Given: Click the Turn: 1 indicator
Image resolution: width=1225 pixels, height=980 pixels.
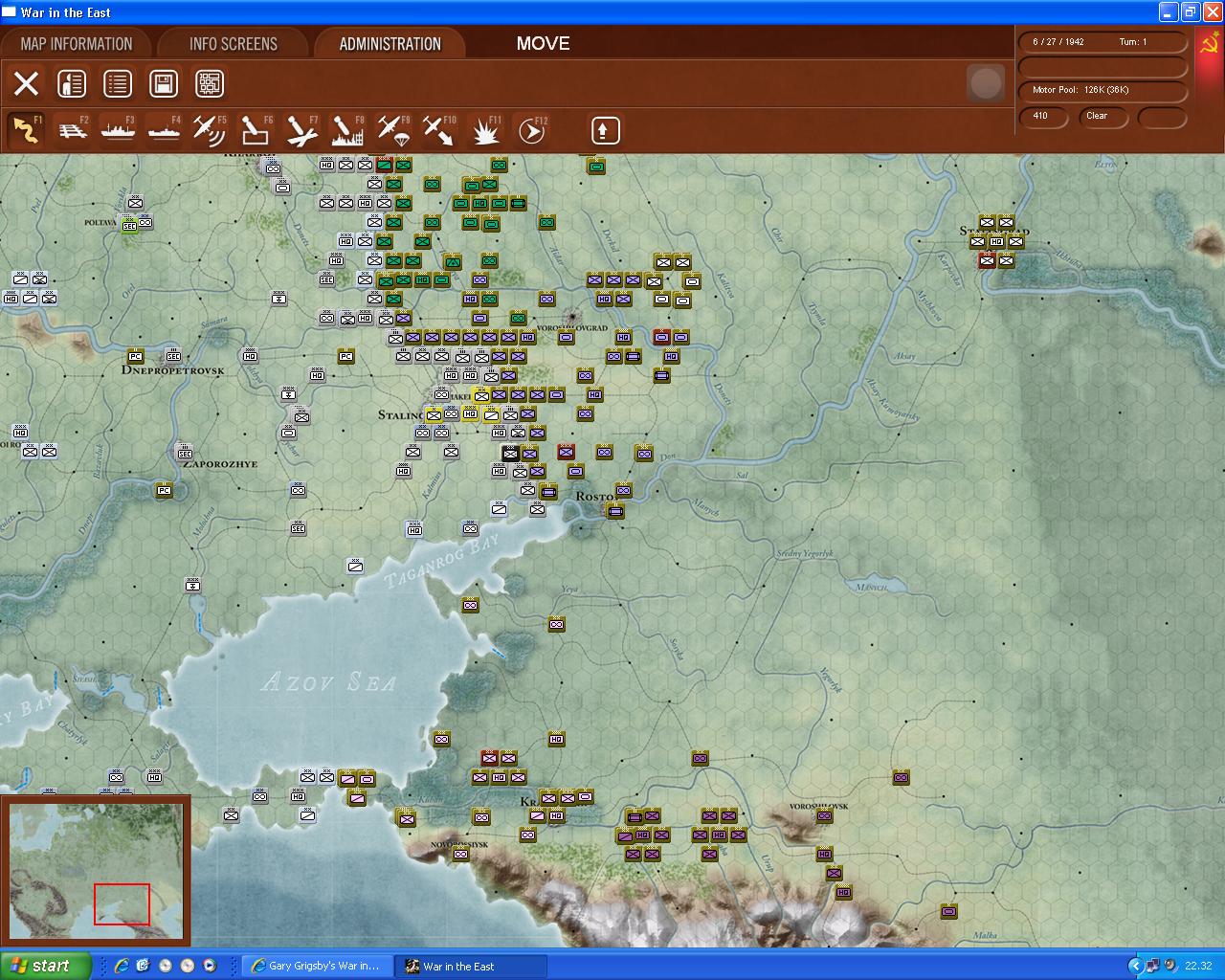Looking at the screenshot, I should 1133,42.
